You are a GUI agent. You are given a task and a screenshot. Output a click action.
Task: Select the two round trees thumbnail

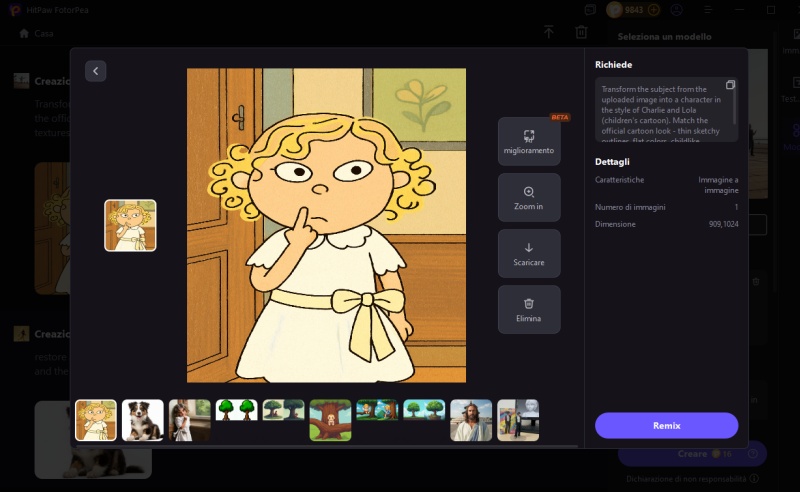pos(237,410)
